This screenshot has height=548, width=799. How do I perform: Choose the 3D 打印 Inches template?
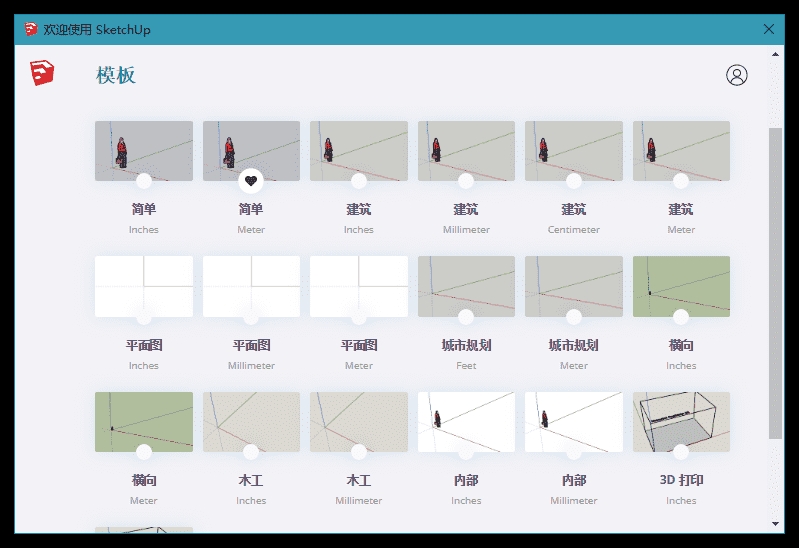click(681, 421)
